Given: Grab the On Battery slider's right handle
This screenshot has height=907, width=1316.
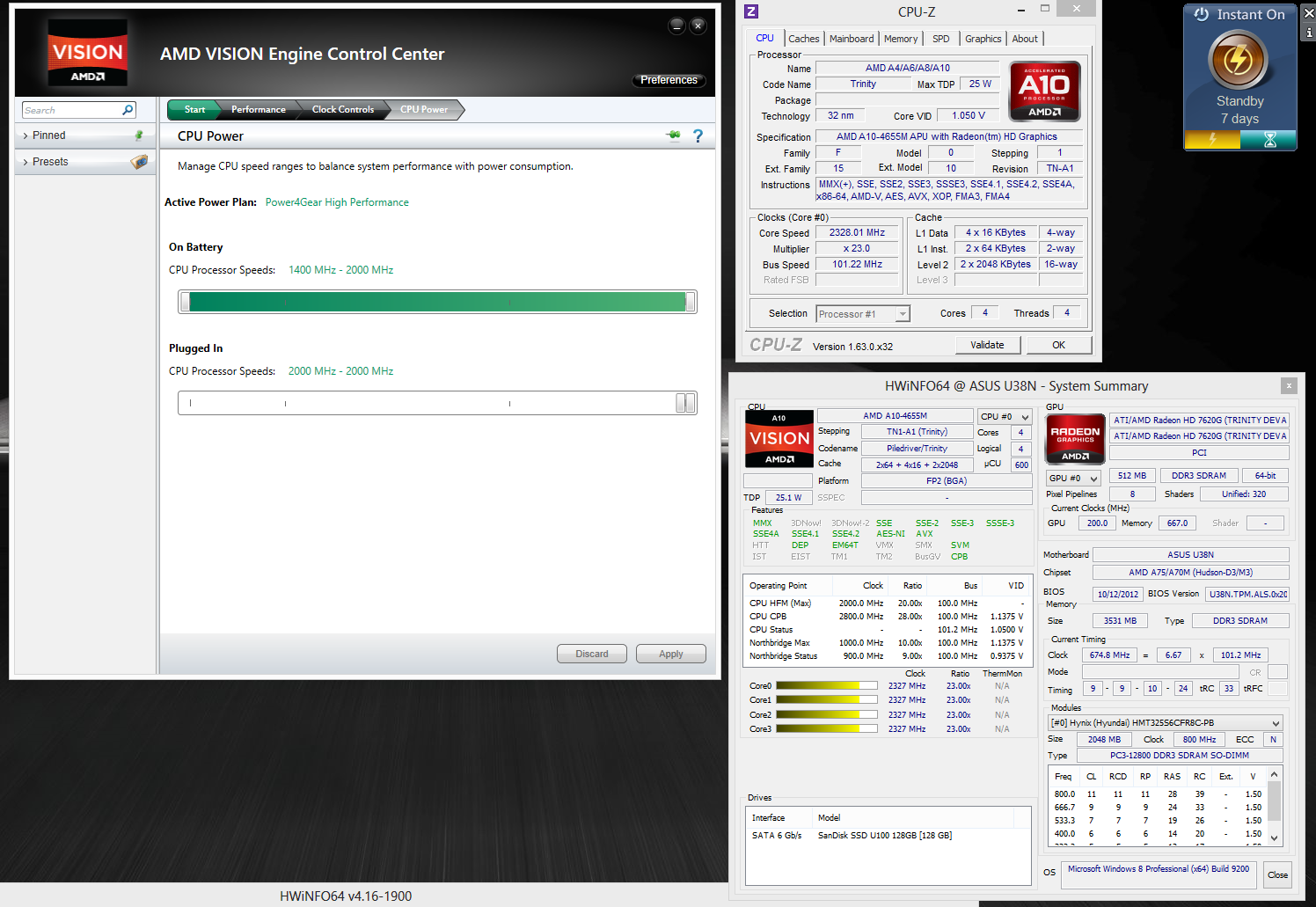Looking at the screenshot, I should (x=691, y=302).
